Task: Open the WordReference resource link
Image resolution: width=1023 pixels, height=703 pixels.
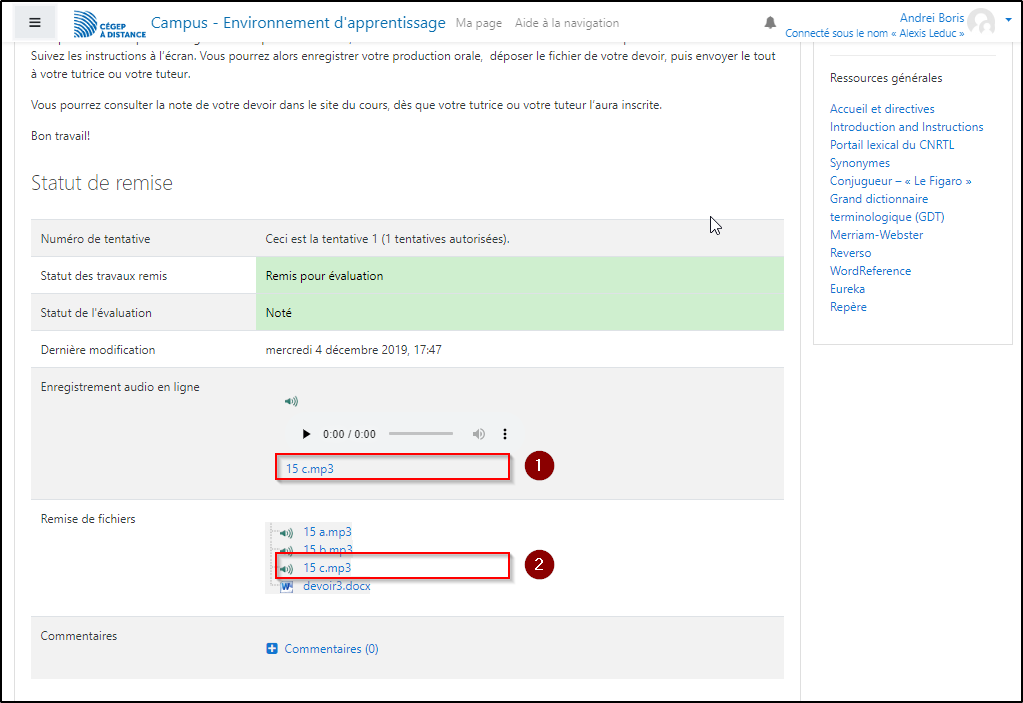Action: pyautogui.click(x=870, y=271)
